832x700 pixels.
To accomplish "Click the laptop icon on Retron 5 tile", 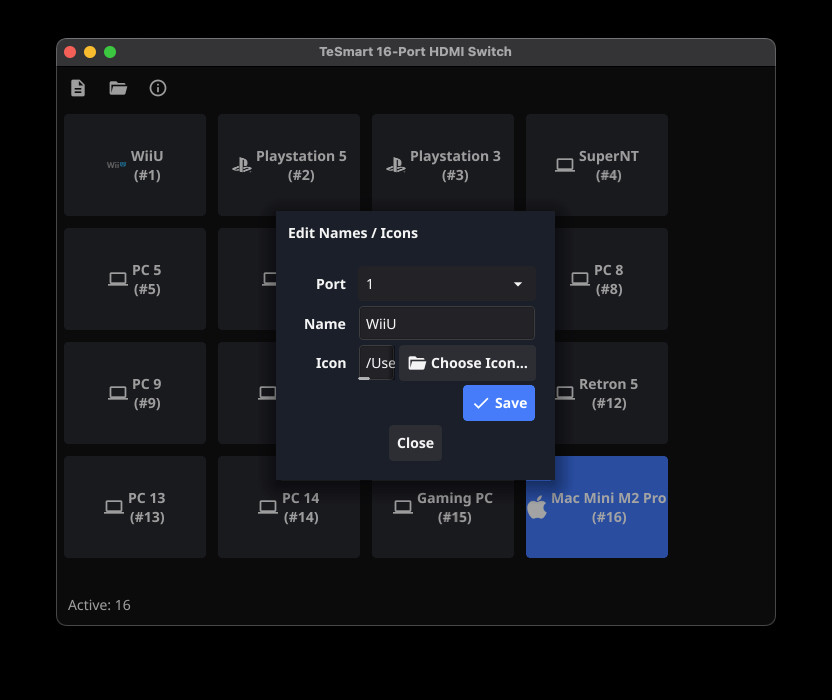I will 565,393.
